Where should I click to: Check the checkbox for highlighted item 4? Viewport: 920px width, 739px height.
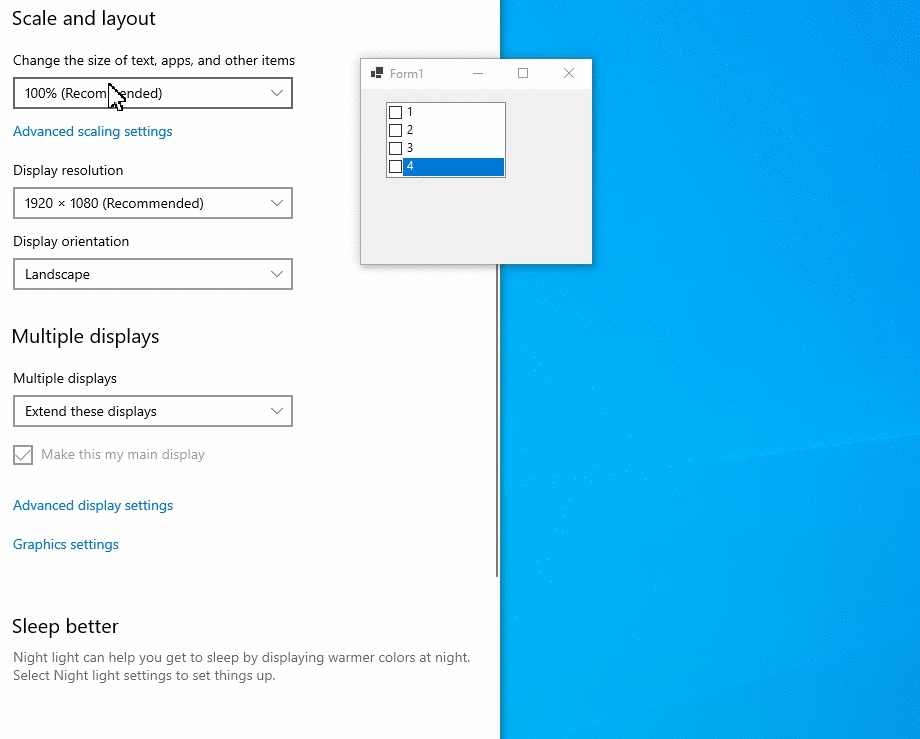point(396,166)
